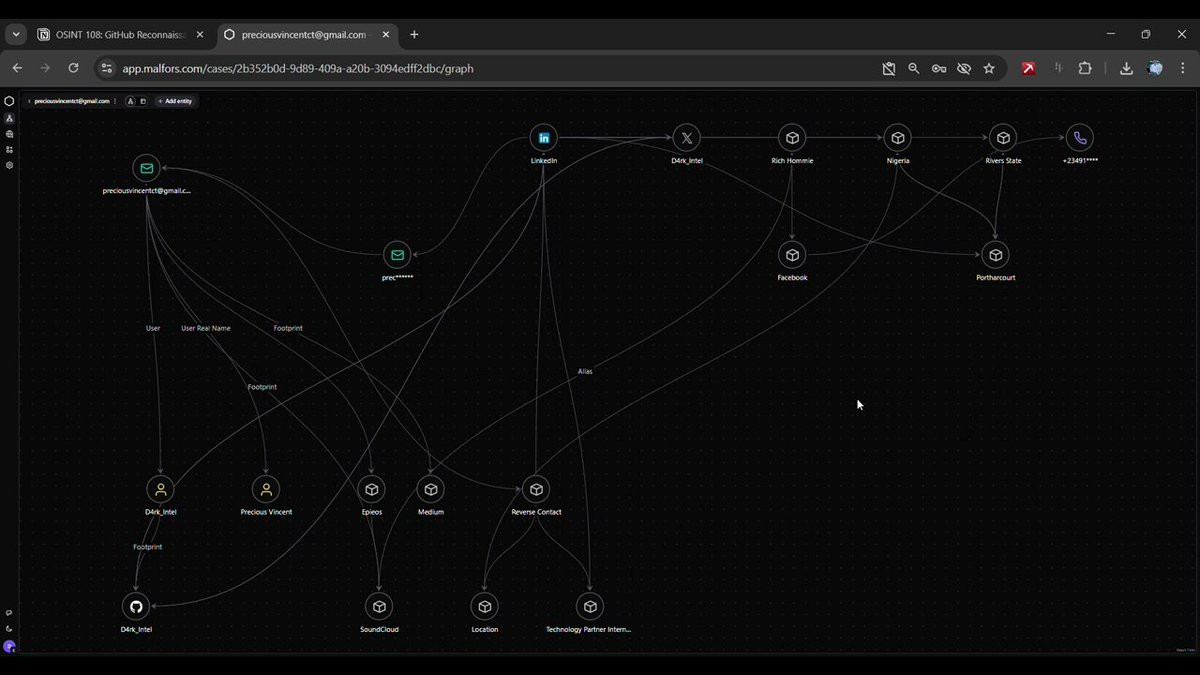This screenshot has height=675, width=1200.
Task: Select the Technology Partner Intern node
Action: [590, 606]
